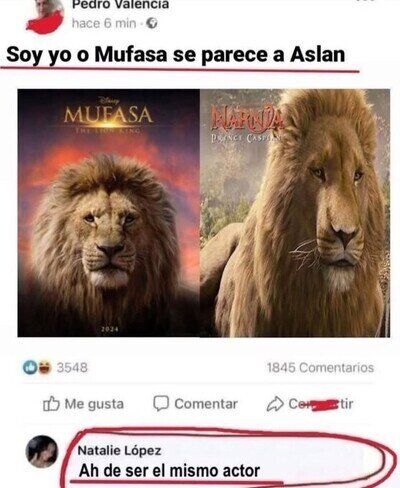Click the speech bubble Comentar icon

161,404
